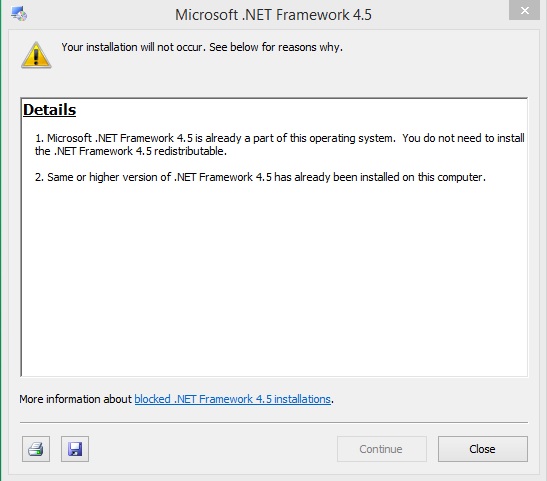Click the 'You do not need to install' sentence
The width and height of the screenshot is (547, 481).
[463, 138]
